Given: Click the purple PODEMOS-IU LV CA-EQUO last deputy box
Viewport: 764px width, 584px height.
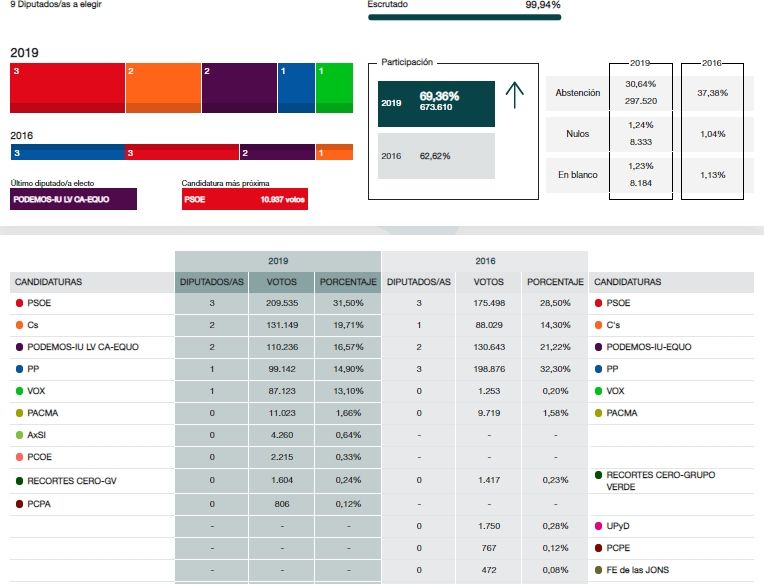Looking at the screenshot, I should (x=73, y=199).
